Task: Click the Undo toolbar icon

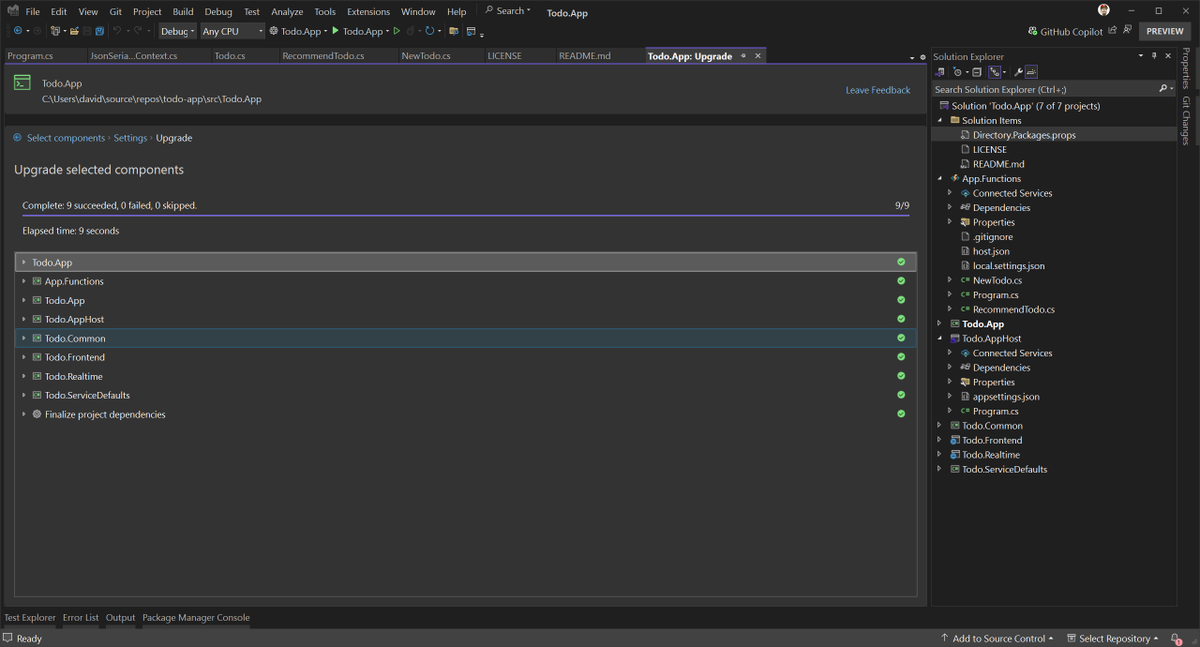Action: tap(117, 31)
